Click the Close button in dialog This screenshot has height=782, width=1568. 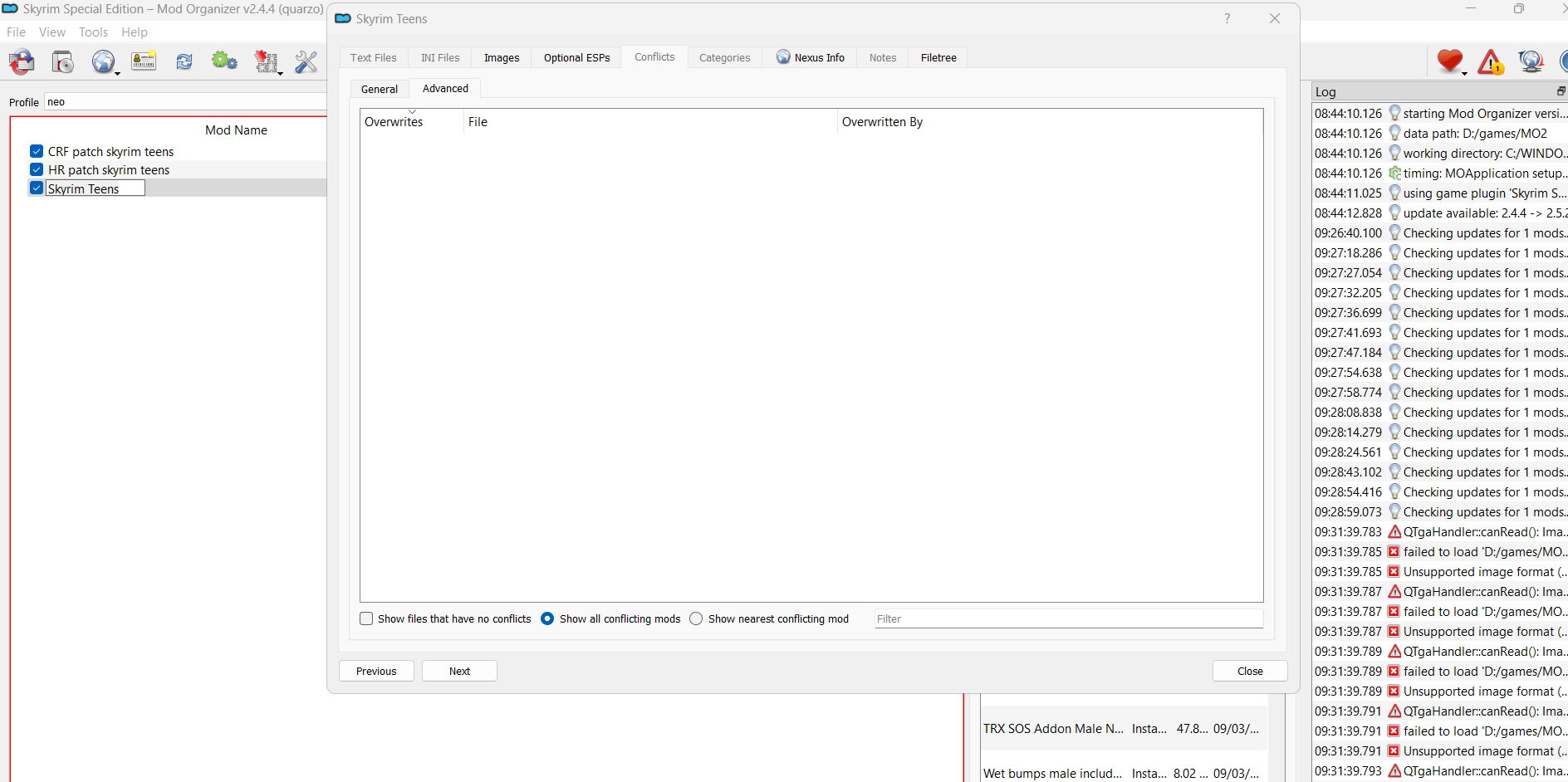(x=1250, y=671)
